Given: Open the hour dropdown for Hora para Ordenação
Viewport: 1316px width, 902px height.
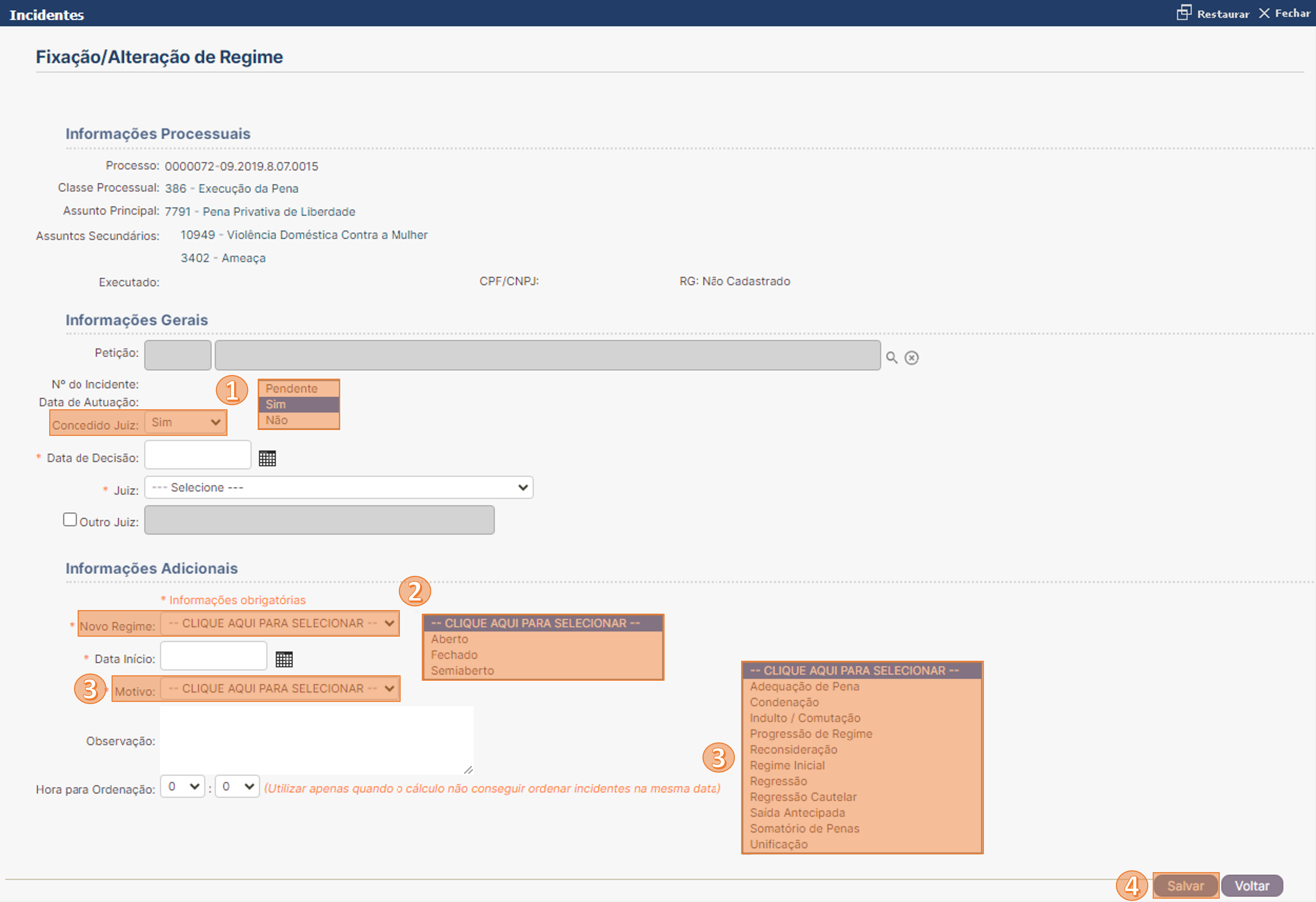Looking at the screenshot, I should click(182, 786).
